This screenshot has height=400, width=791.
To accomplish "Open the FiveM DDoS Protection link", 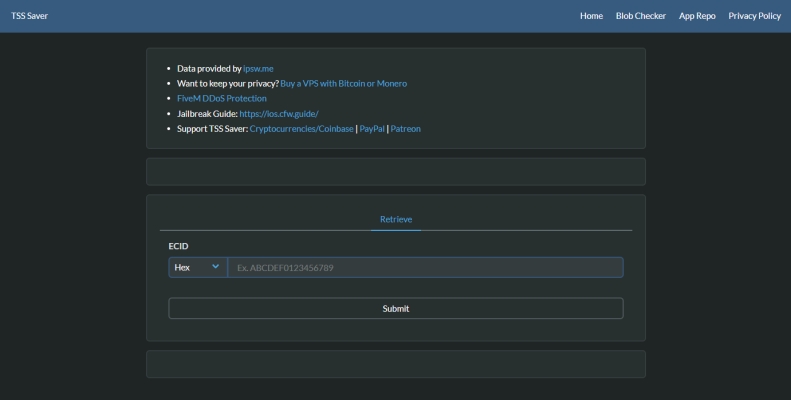I will pos(222,99).
